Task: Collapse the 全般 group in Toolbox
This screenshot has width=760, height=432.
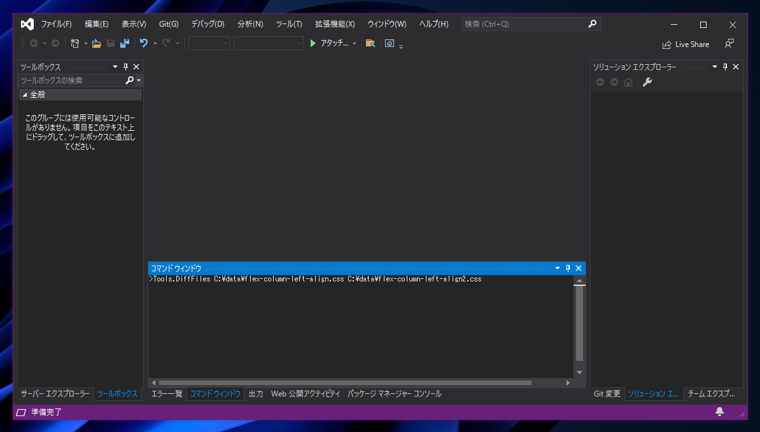Action: (25, 95)
